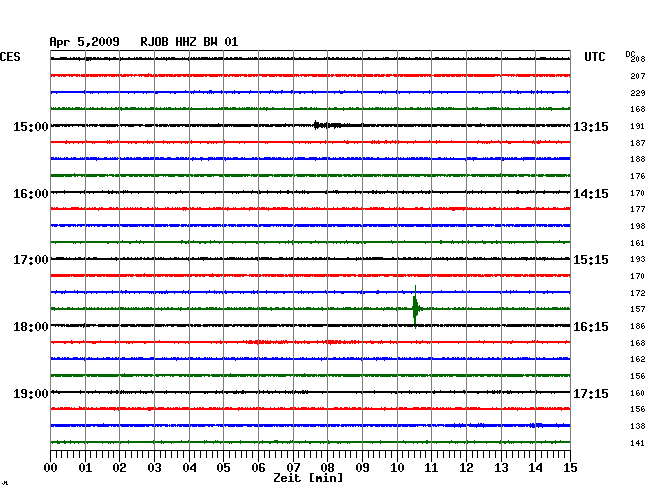The image size is (650, 494).
Task: Click the DC offset value "157"
Action: point(638,309)
